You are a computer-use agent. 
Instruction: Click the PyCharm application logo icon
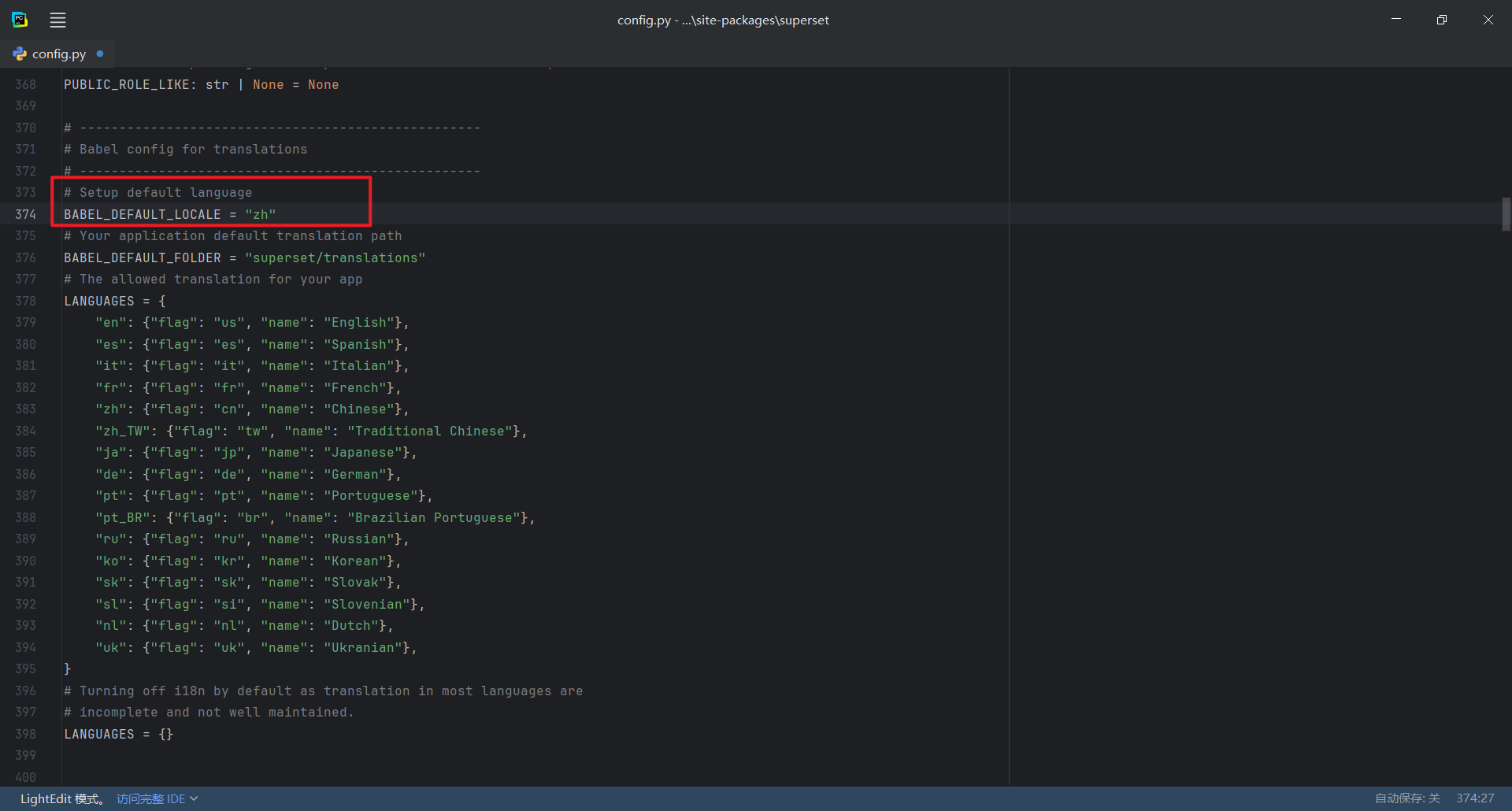pyautogui.click(x=20, y=20)
